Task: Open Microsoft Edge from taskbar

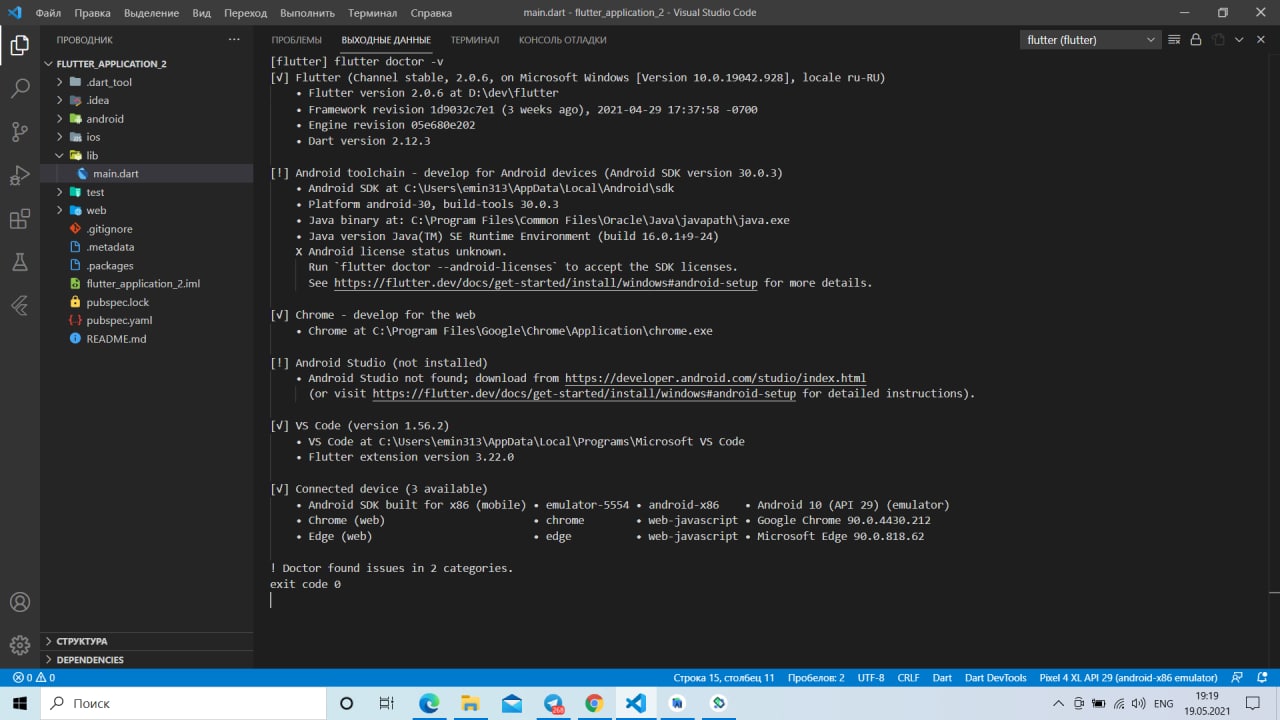Action: pos(429,703)
